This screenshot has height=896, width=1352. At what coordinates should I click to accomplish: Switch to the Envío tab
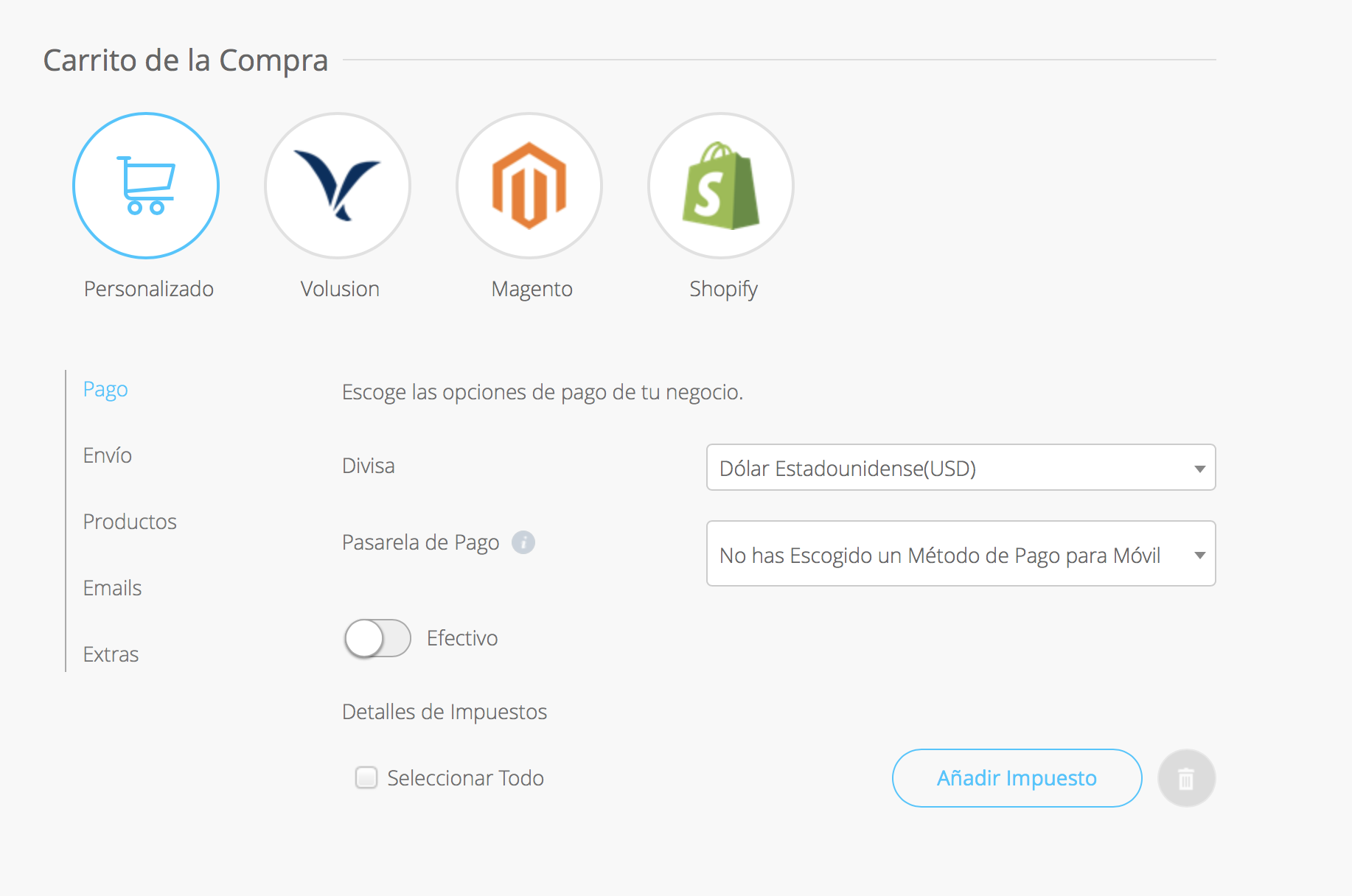pyautogui.click(x=108, y=455)
